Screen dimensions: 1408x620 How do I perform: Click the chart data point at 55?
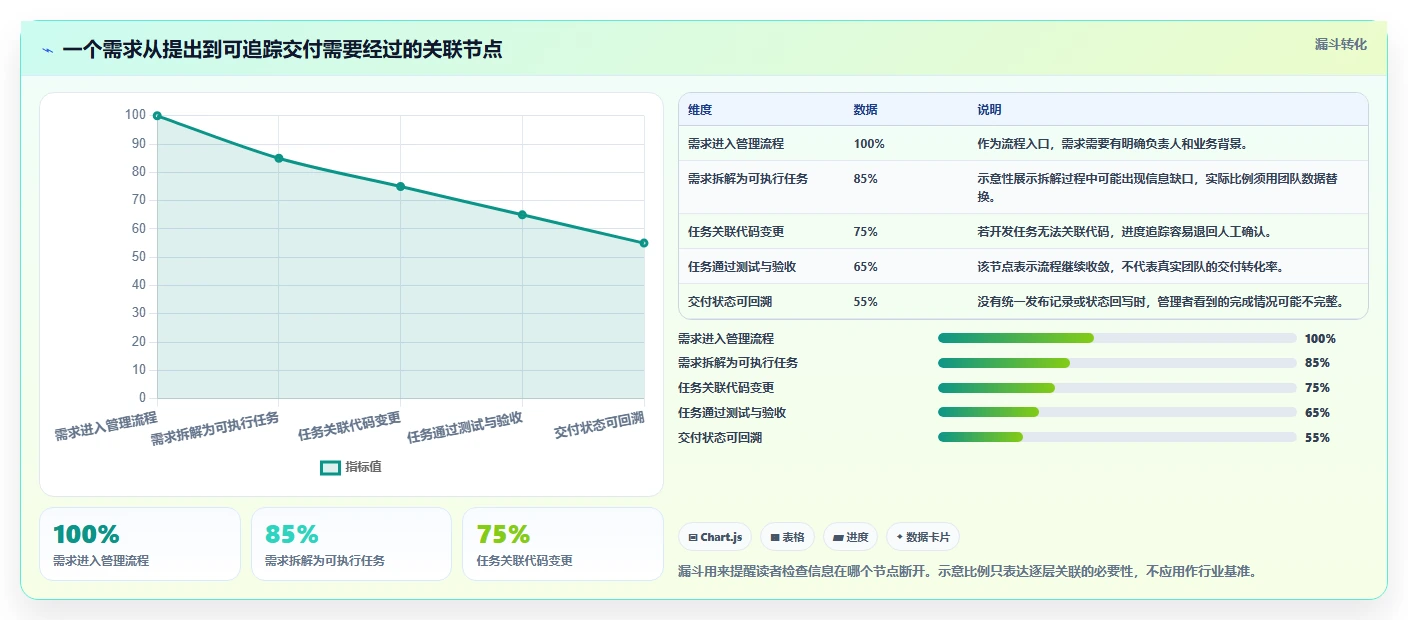[644, 243]
